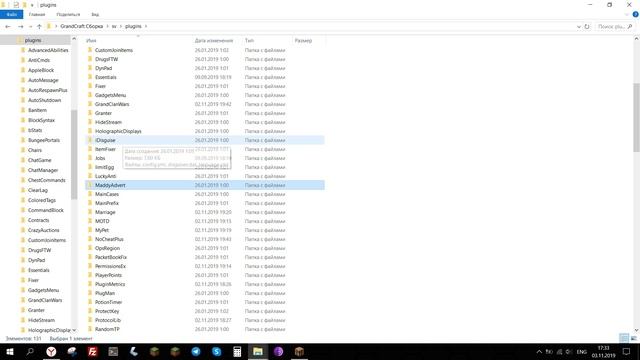This screenshot has height=360, width=640.
Task: Open the Calculator from the taskbar
Action: point(237,351)
